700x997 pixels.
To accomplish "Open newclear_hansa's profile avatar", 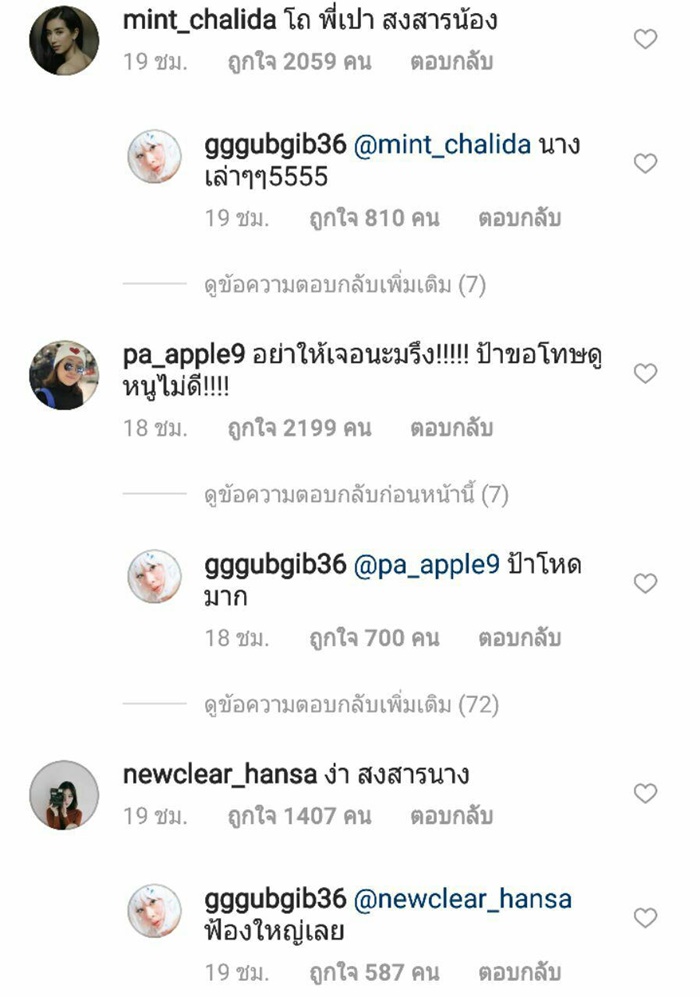I will 64,795.
